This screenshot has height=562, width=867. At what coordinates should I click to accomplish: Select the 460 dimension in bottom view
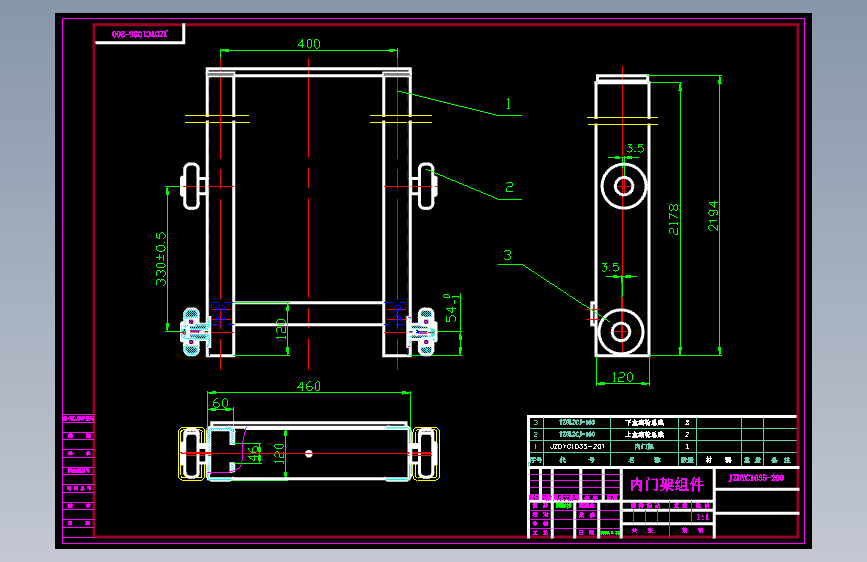click(309, 386)
